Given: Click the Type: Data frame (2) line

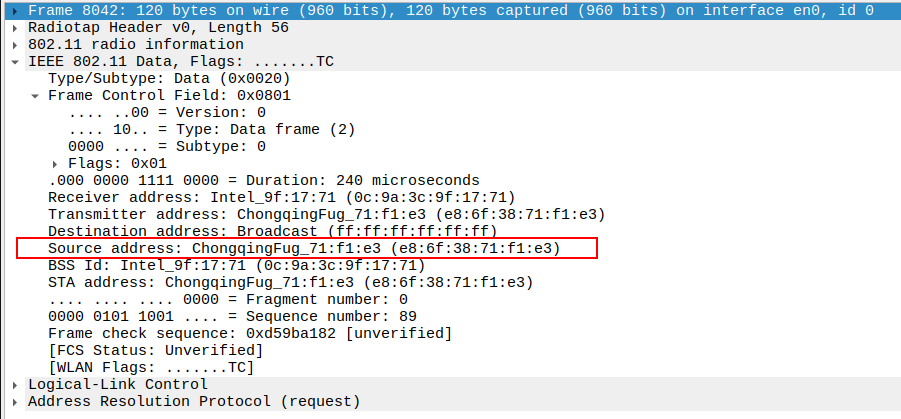Looking at the screenshot, I should click(x=212, y=129).
